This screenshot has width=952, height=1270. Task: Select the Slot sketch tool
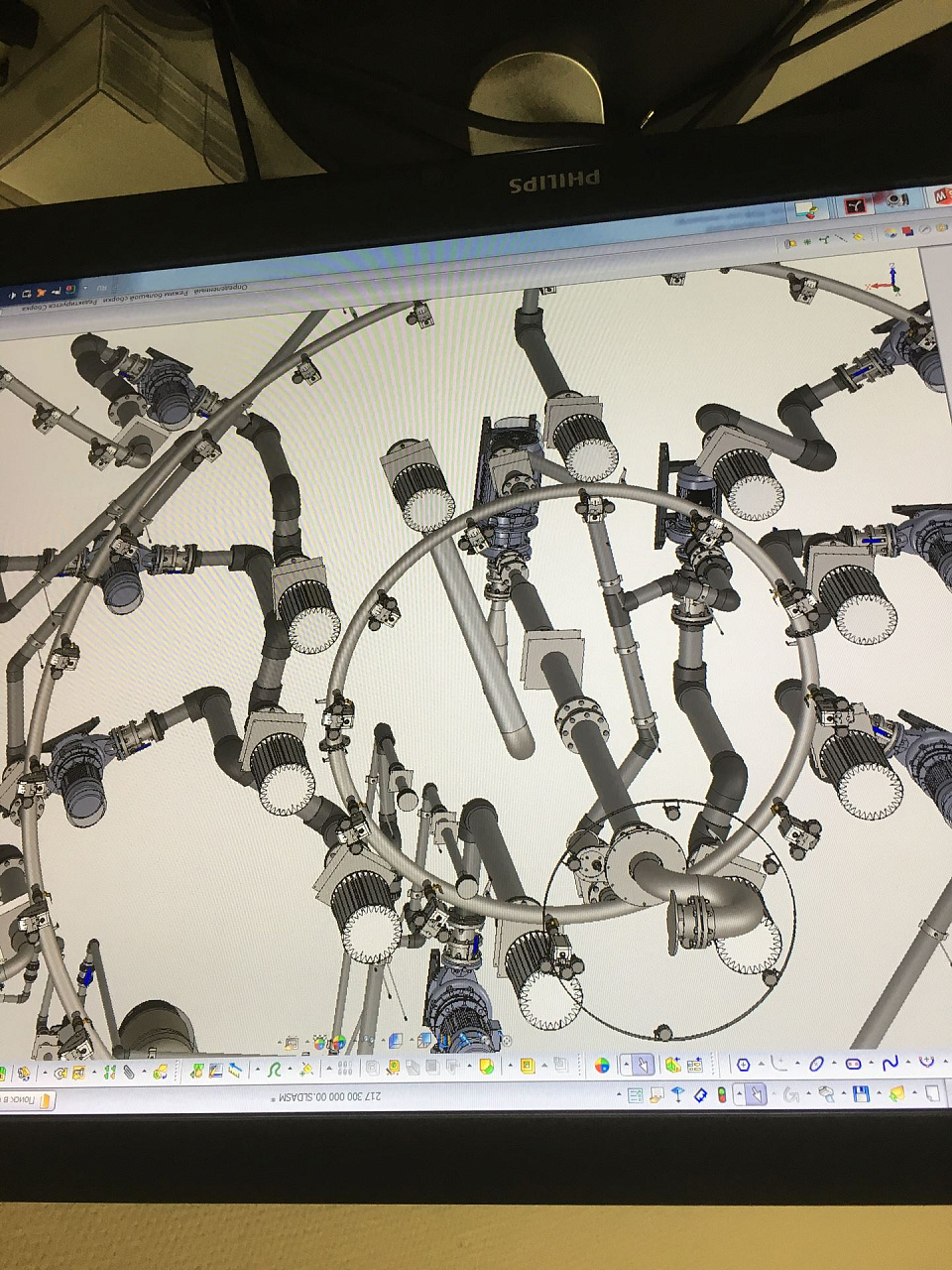(x=853, y=1064)
